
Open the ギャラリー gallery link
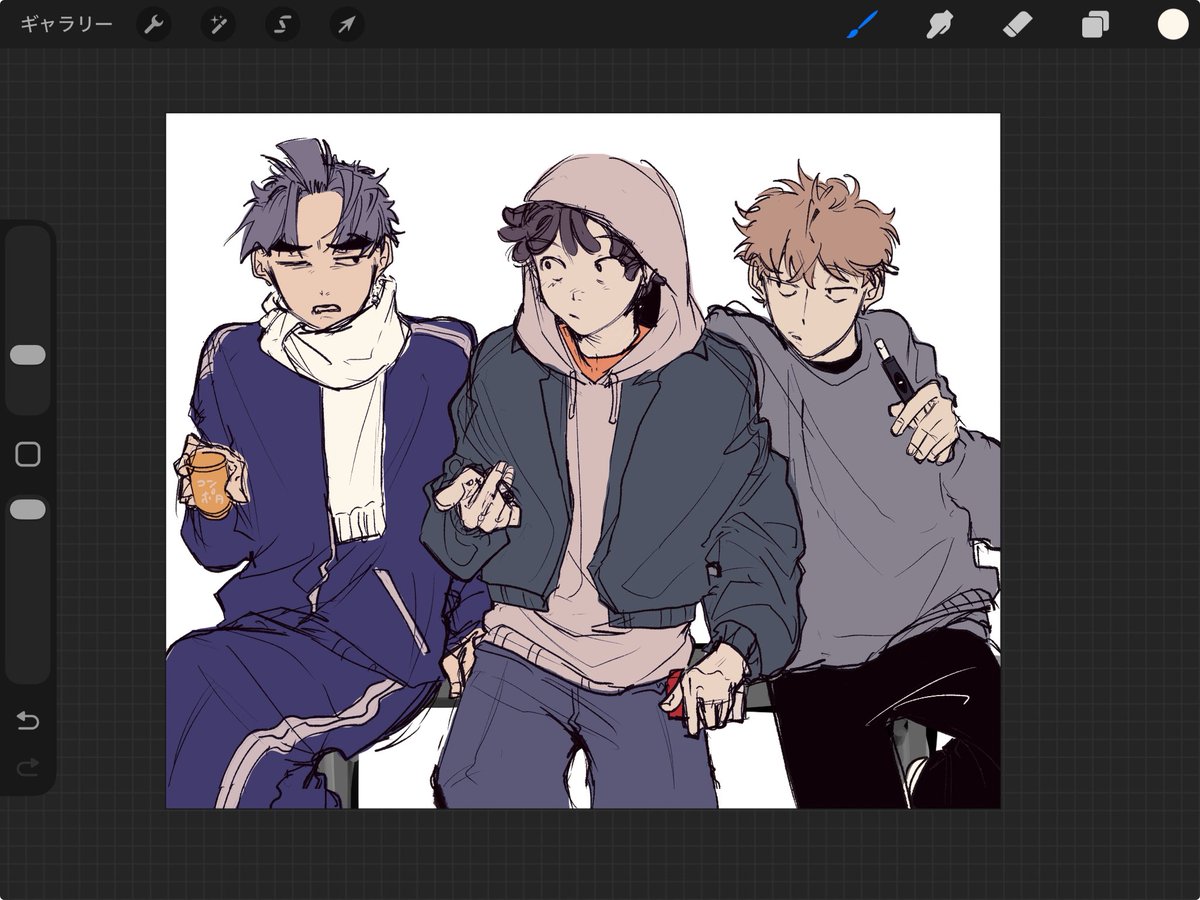tap(66, 24)
